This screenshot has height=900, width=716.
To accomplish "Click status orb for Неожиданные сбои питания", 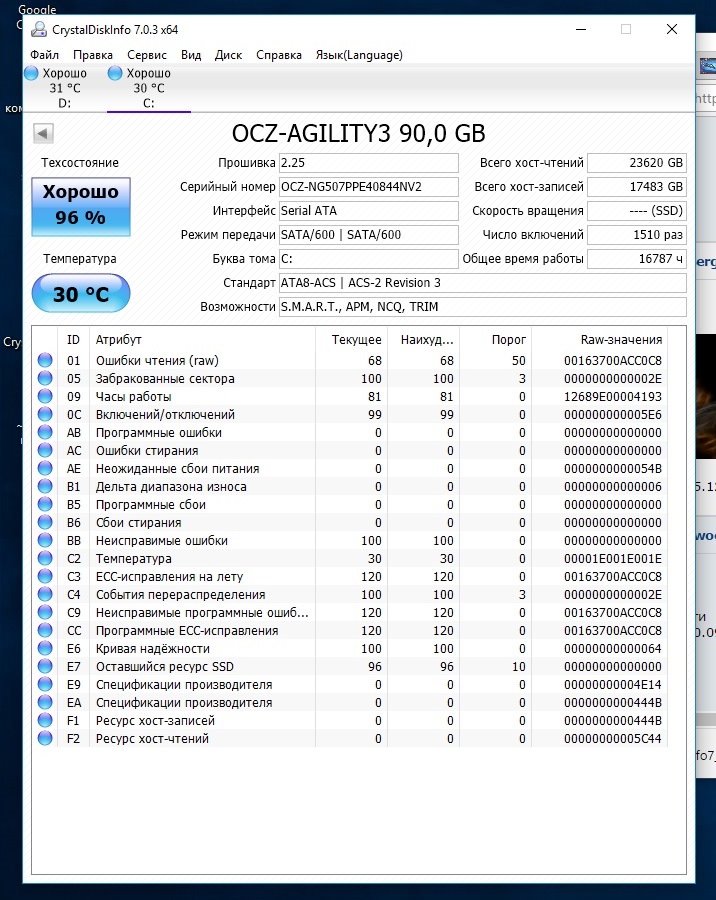I will [x=45, y=468].
